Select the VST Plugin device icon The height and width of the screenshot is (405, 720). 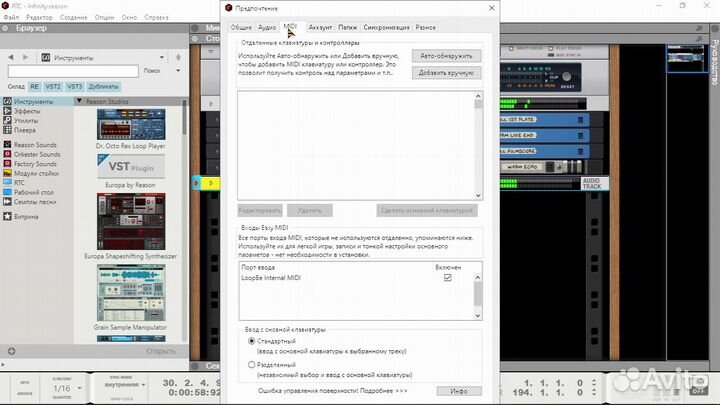(131, 165)
